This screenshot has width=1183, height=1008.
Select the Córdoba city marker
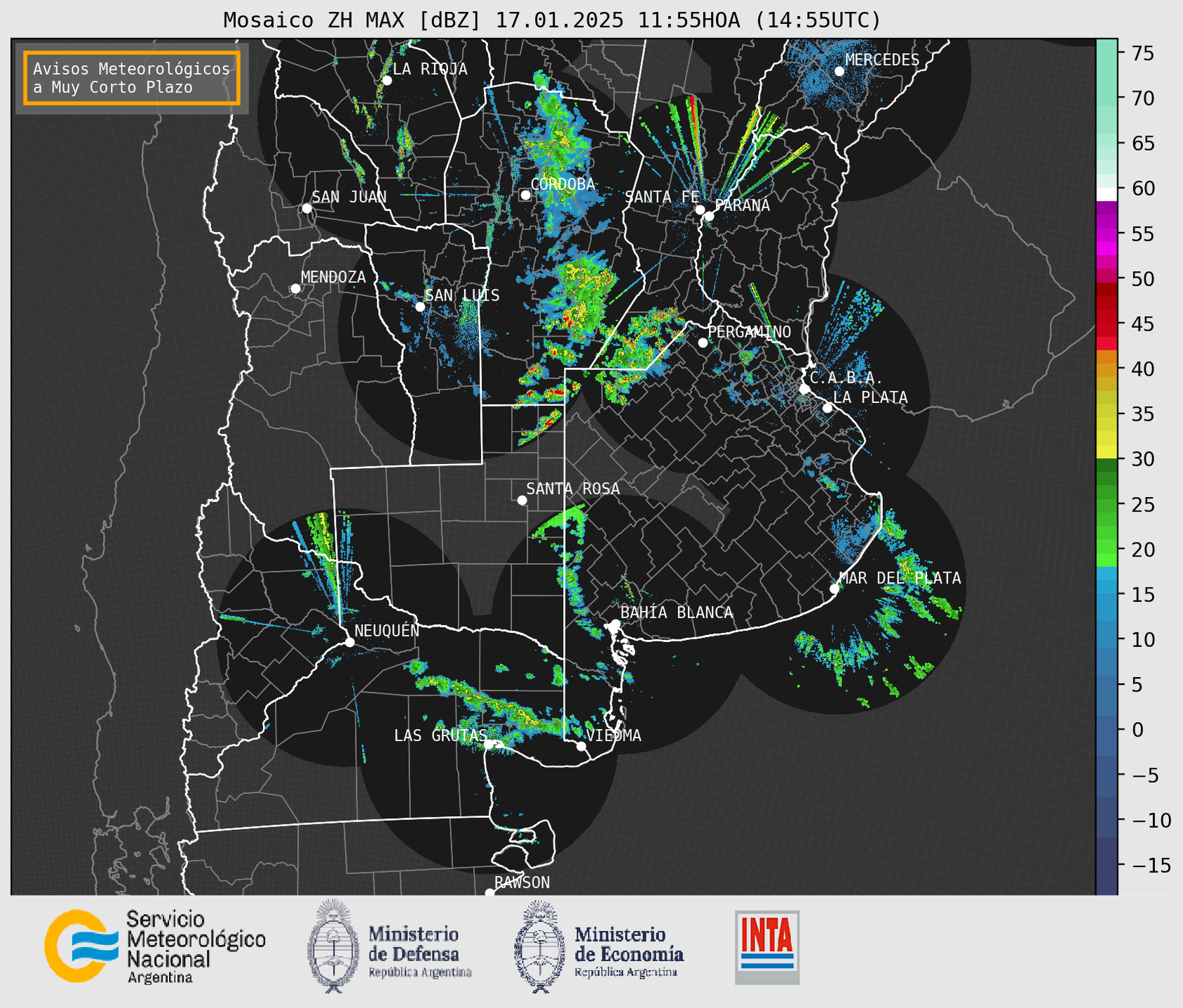525,195
